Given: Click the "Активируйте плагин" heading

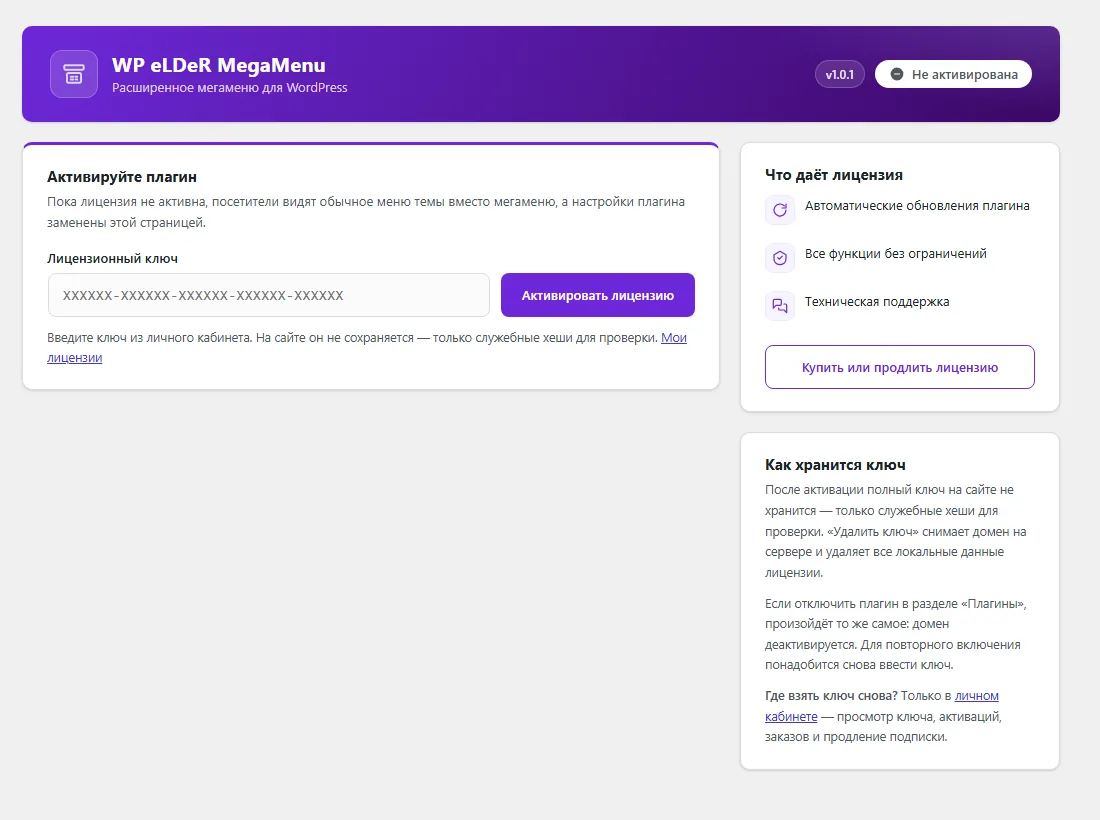Looking at the screenshot, I should (x=122, y=177).
